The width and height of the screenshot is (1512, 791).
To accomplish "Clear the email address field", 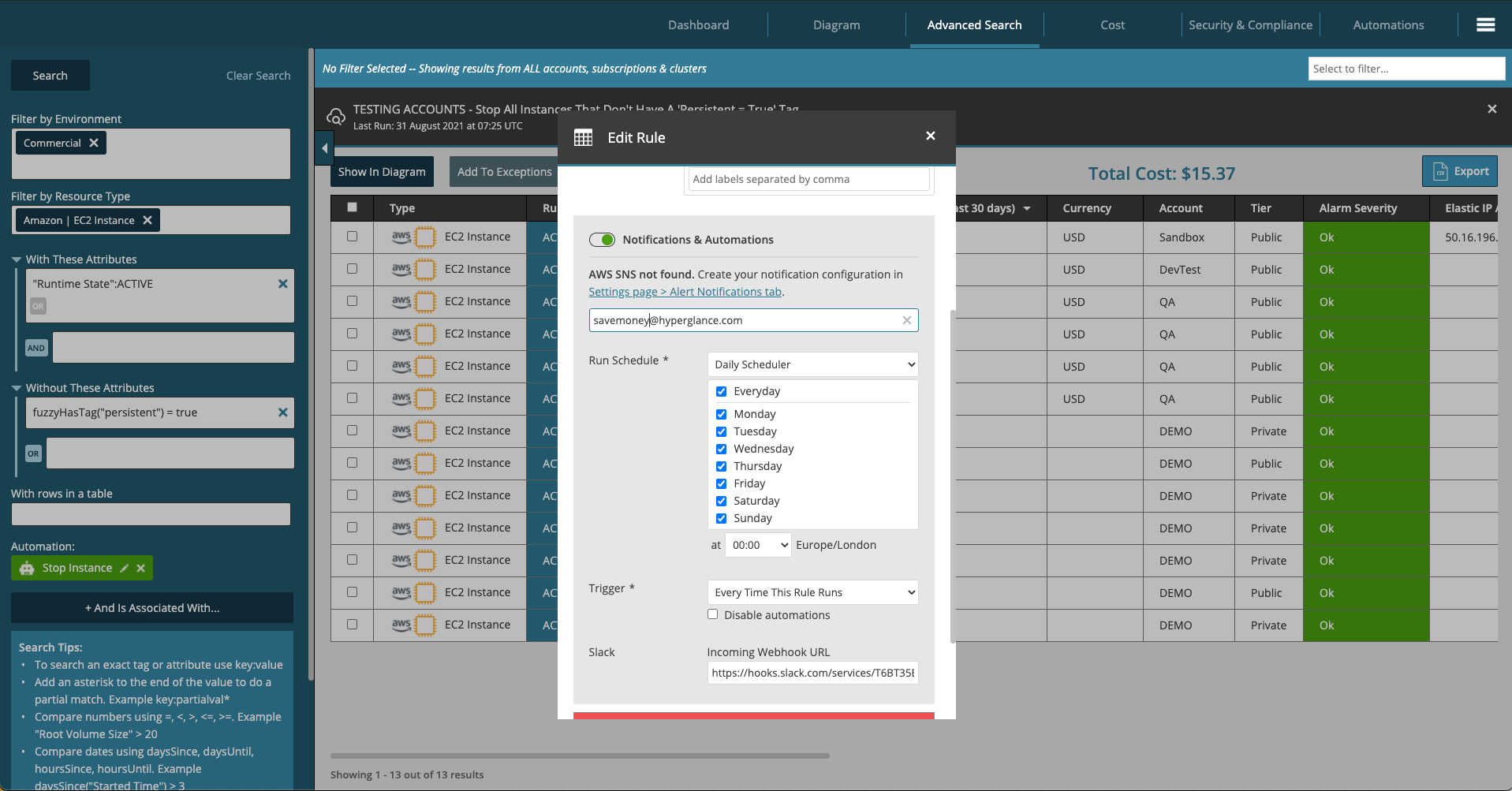I will [907, 320].
